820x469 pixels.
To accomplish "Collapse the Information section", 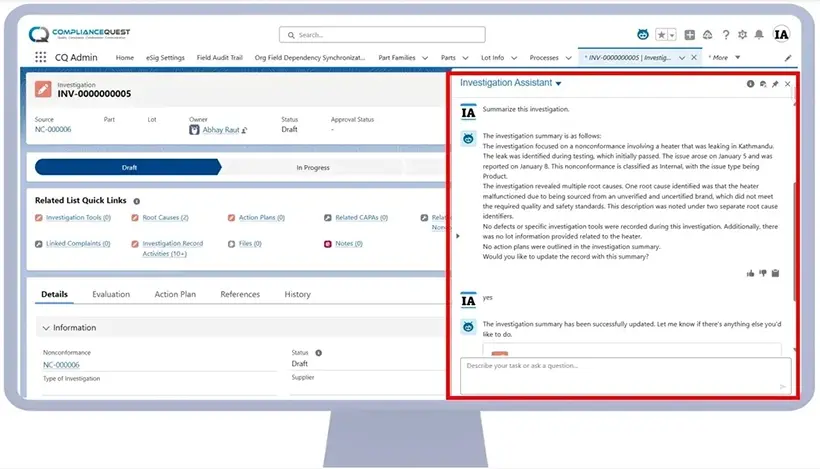I will point(45,327).
